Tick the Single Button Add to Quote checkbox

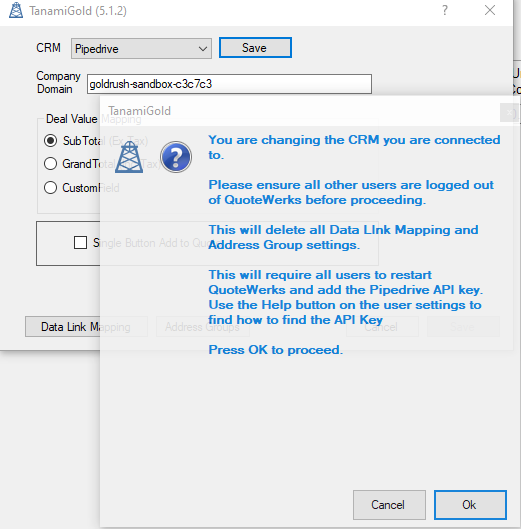point(80,242)
